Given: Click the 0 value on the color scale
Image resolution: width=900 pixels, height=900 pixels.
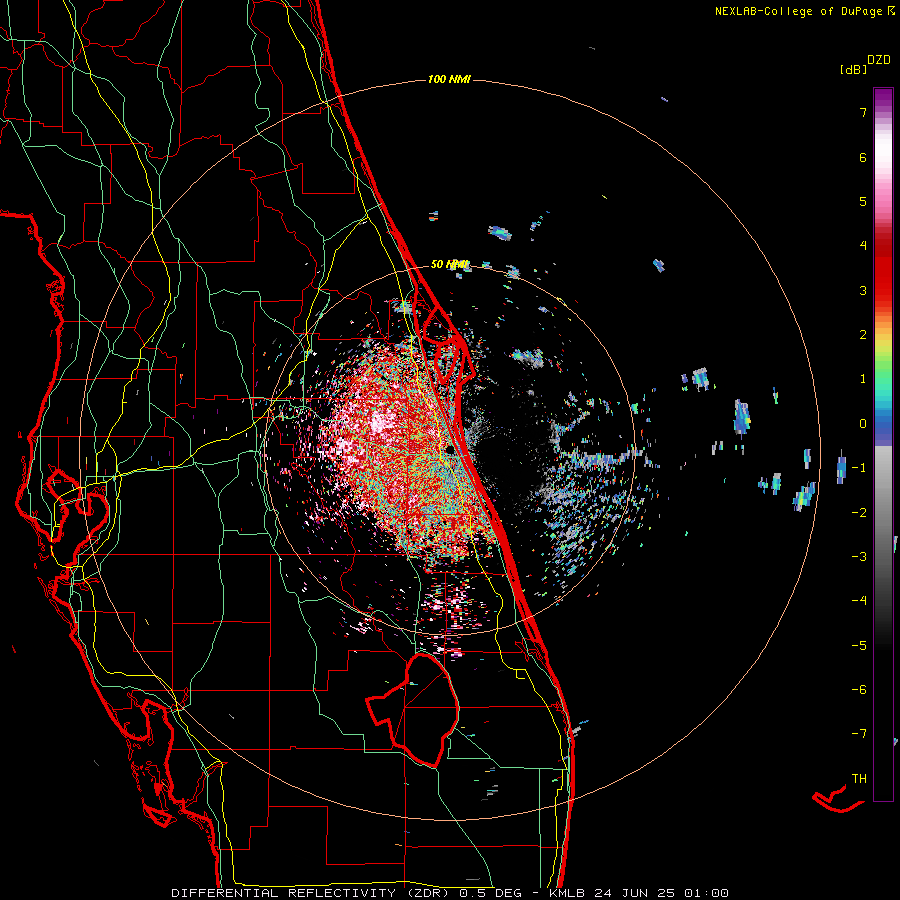Looking at the screenshot, I should 863,424.
